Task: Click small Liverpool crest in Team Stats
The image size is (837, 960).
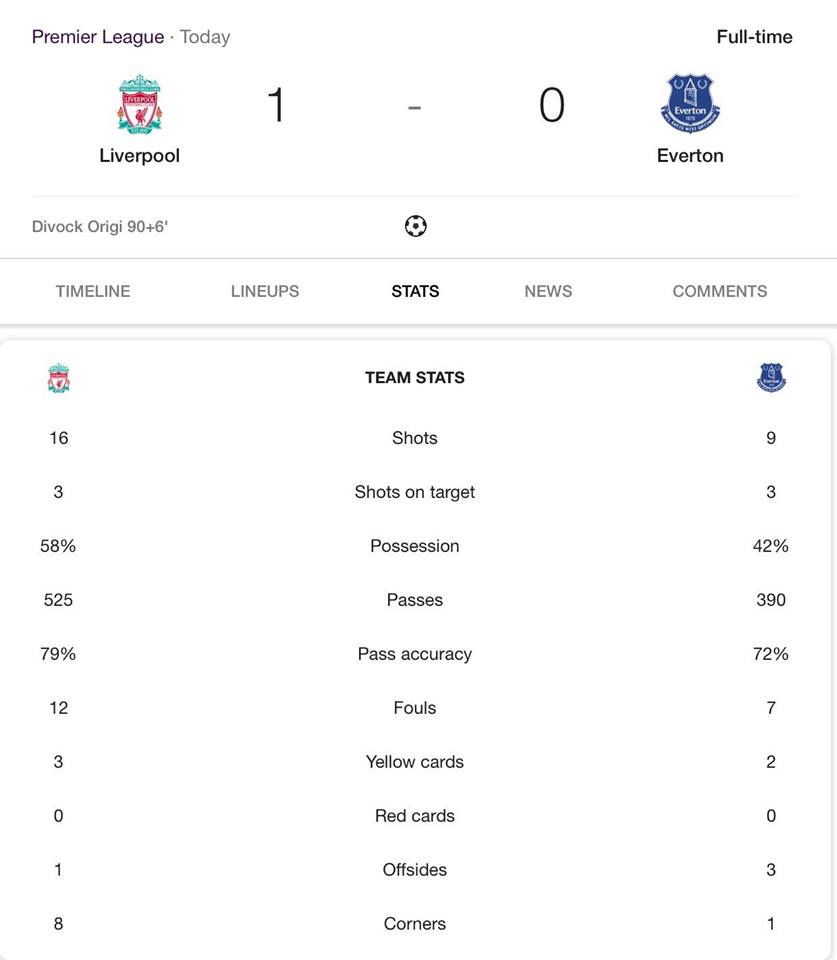Action: 59,378
